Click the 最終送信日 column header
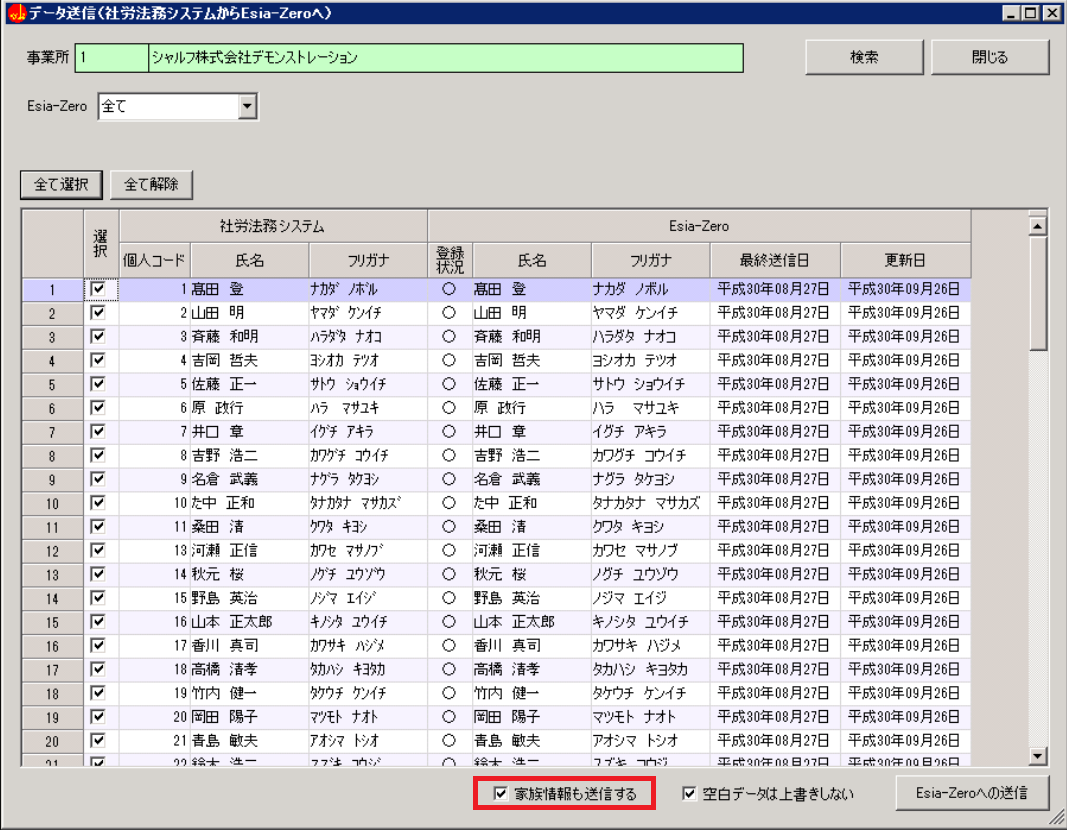 (x=775, y=261)
